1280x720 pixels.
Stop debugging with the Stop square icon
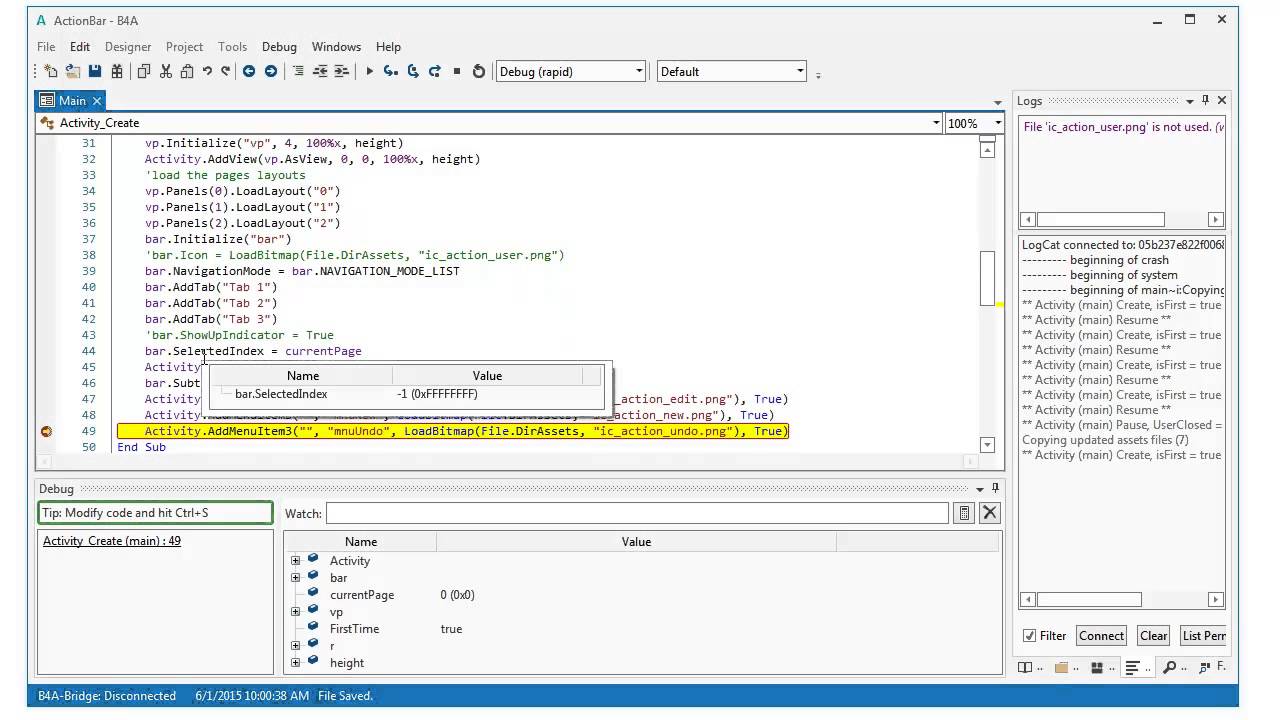click(x=457, y=71)
